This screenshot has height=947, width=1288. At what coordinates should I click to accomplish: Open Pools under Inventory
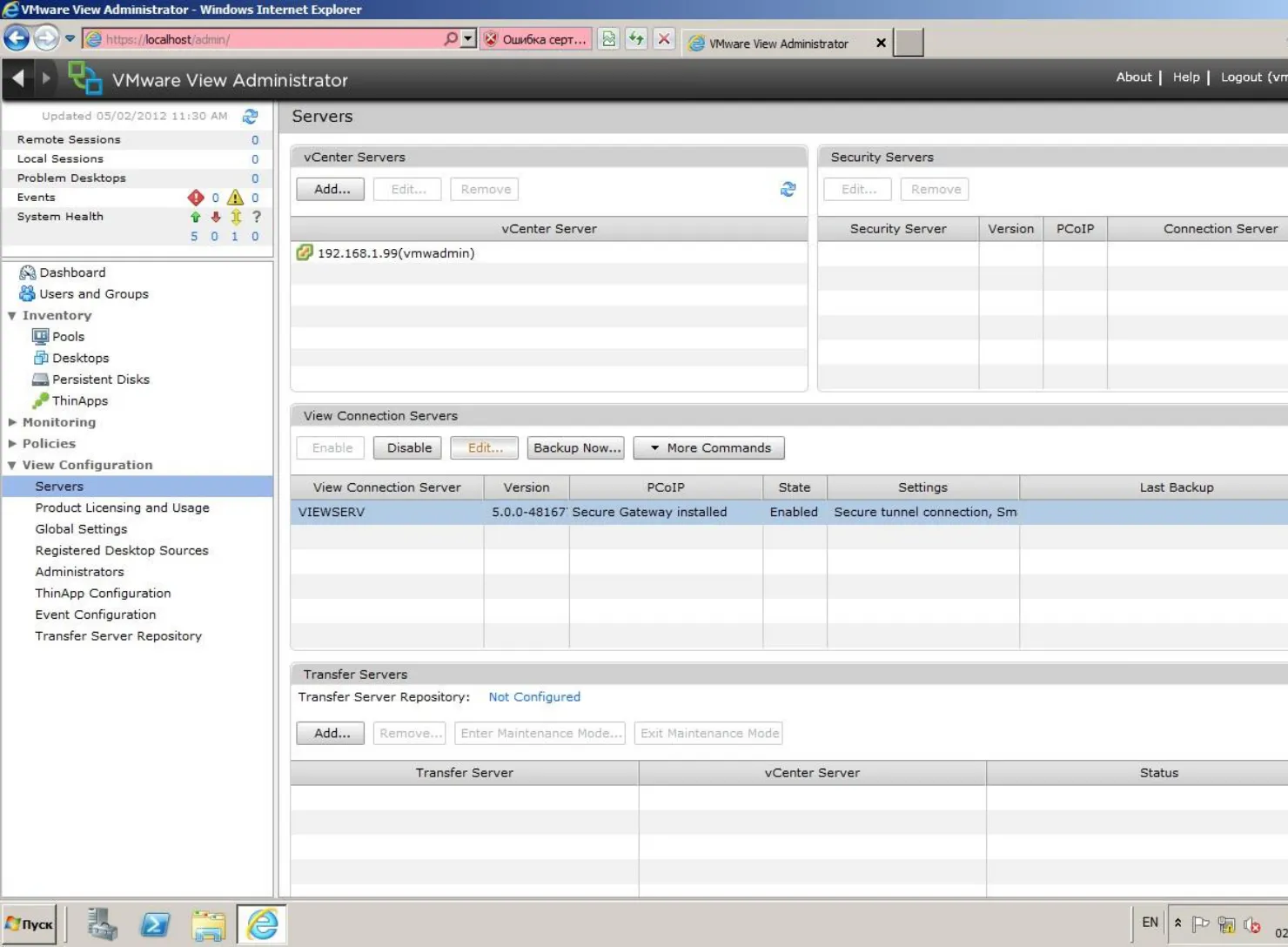pyautogui.click(x=68, y=337)
